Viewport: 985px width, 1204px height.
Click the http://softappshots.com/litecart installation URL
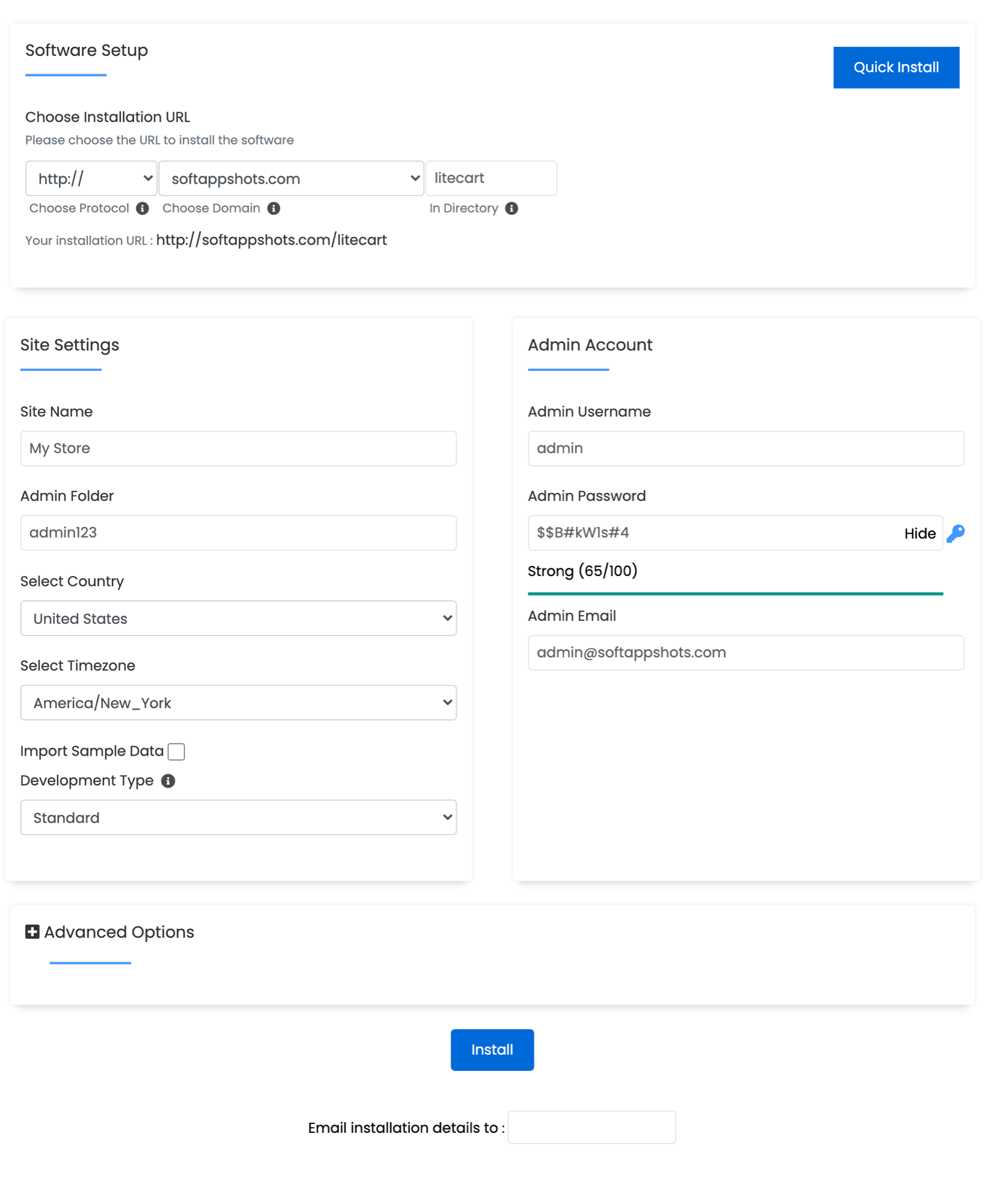pos(272,240)
